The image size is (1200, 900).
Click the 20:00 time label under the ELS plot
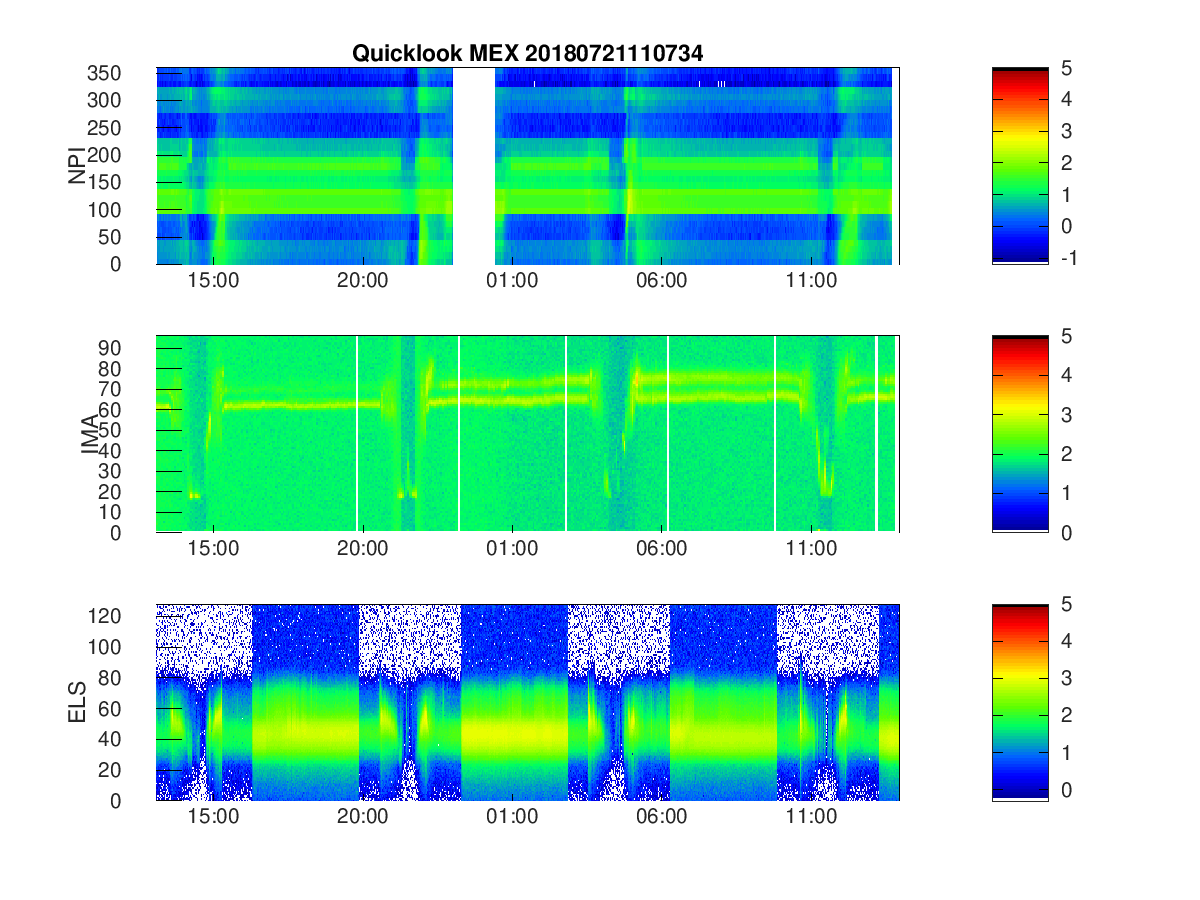(362, 817)
